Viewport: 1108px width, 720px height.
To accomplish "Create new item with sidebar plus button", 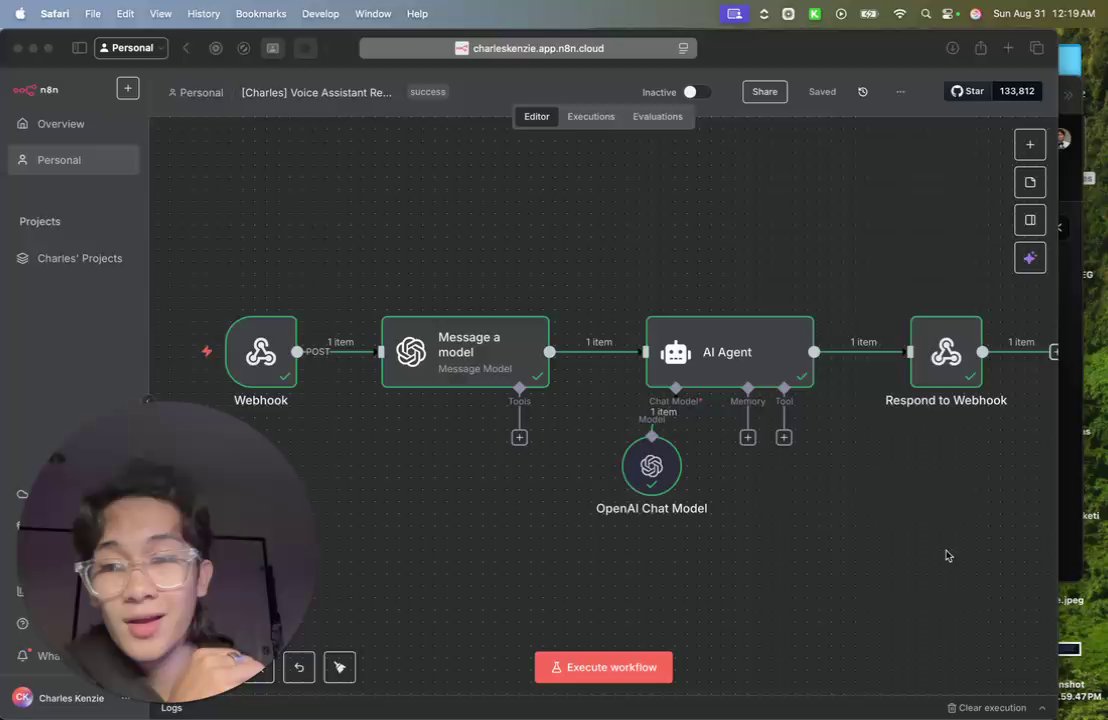I will click(x=127, y=88).
